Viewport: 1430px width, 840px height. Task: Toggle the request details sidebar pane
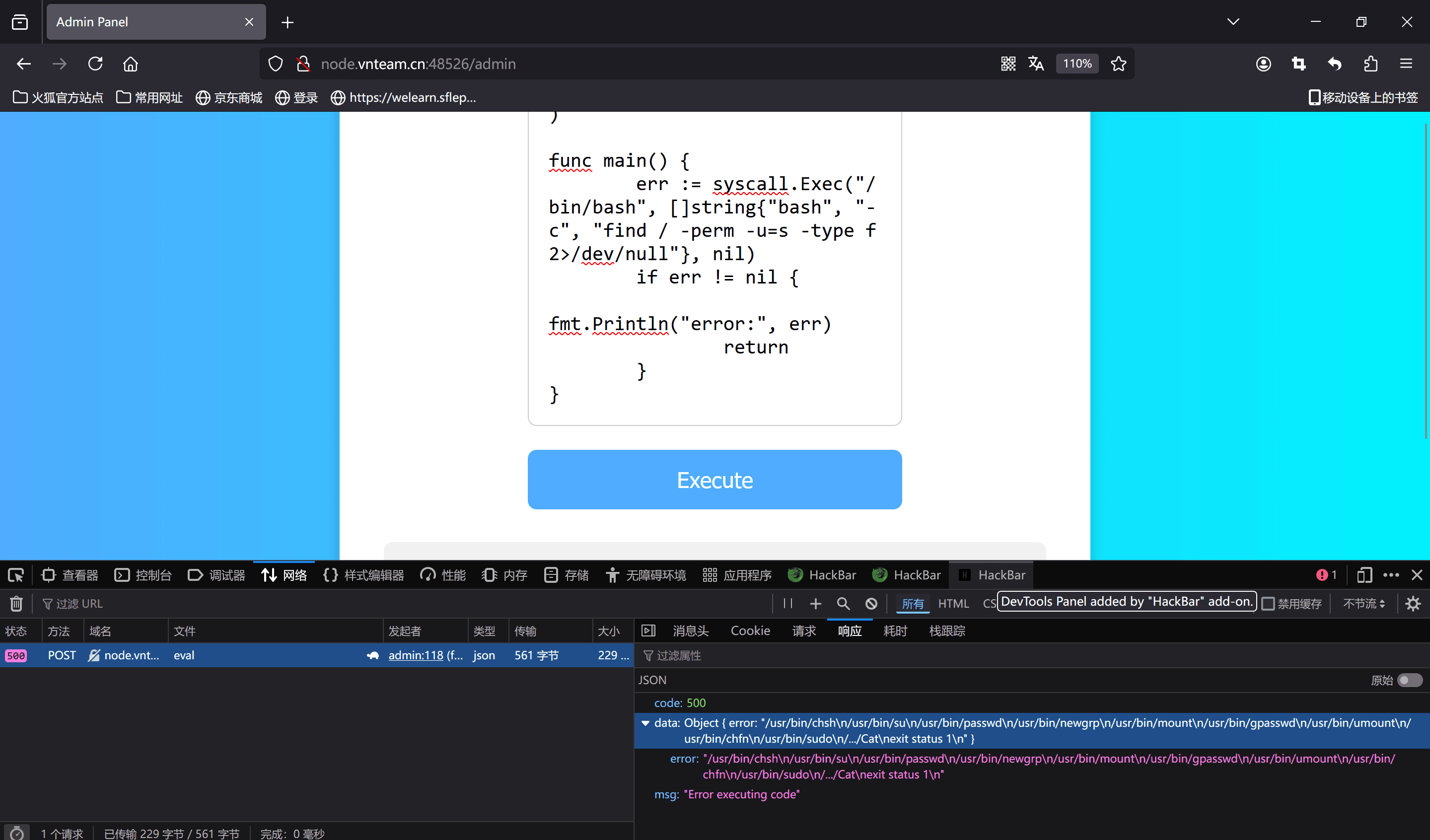648,630
